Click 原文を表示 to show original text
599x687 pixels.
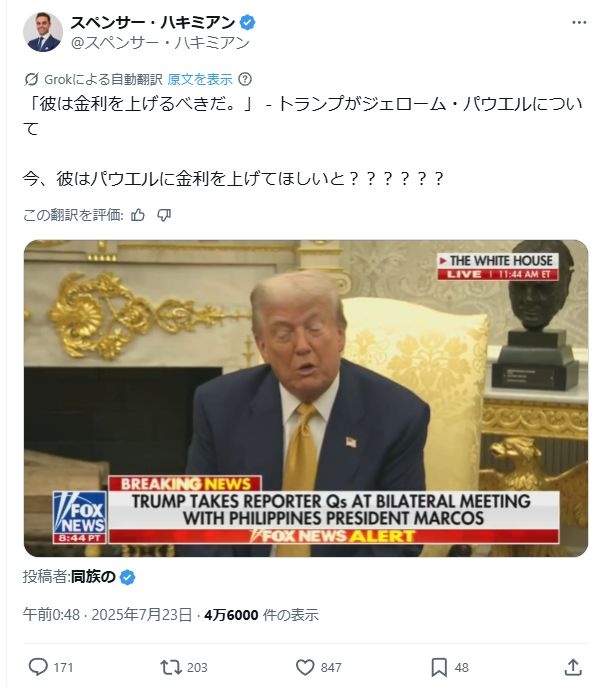(200, 79)
